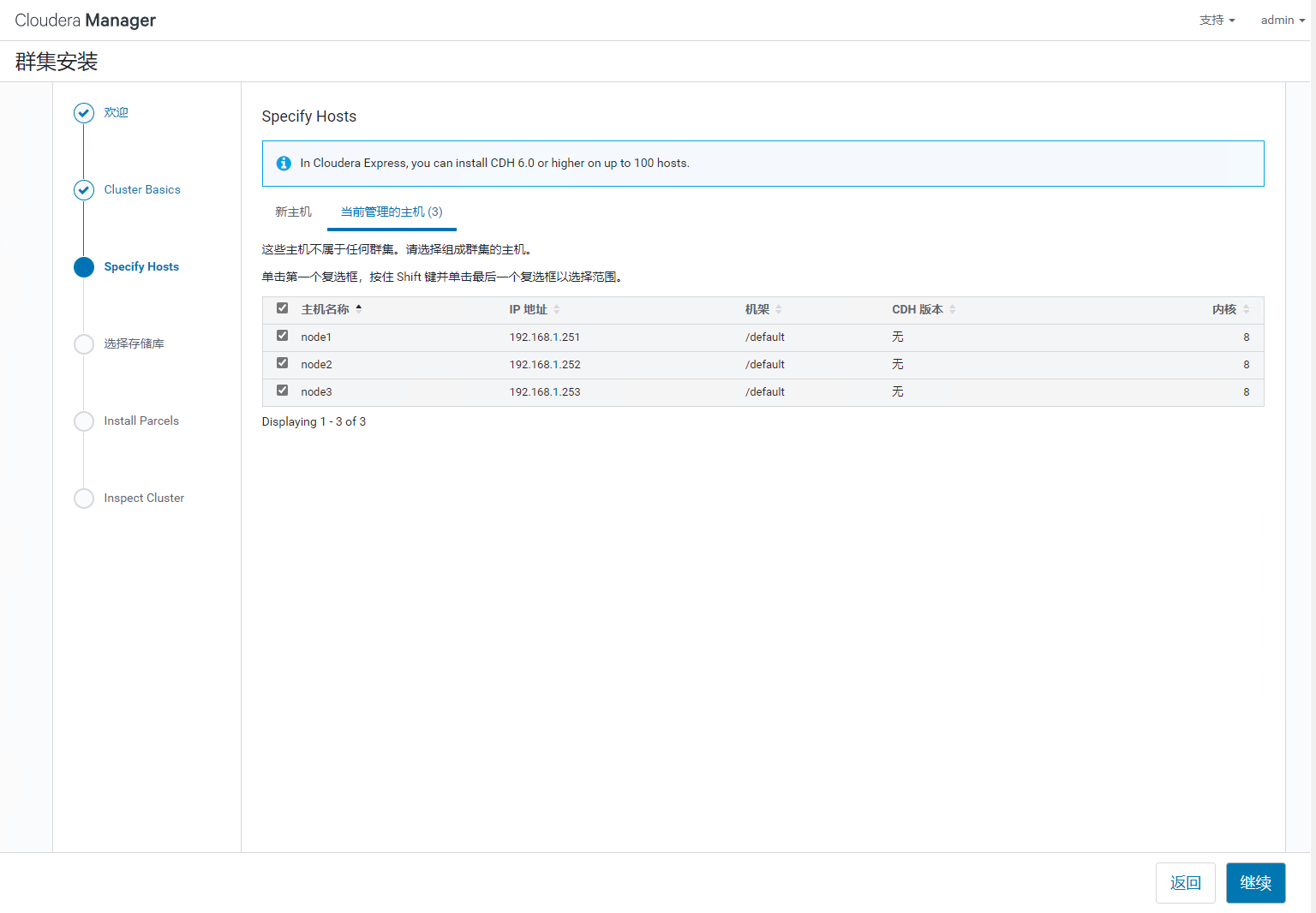Screen dimensions: 1316x913
Task: Click the Cloudera Manager logo
Action: click(86, 21)
